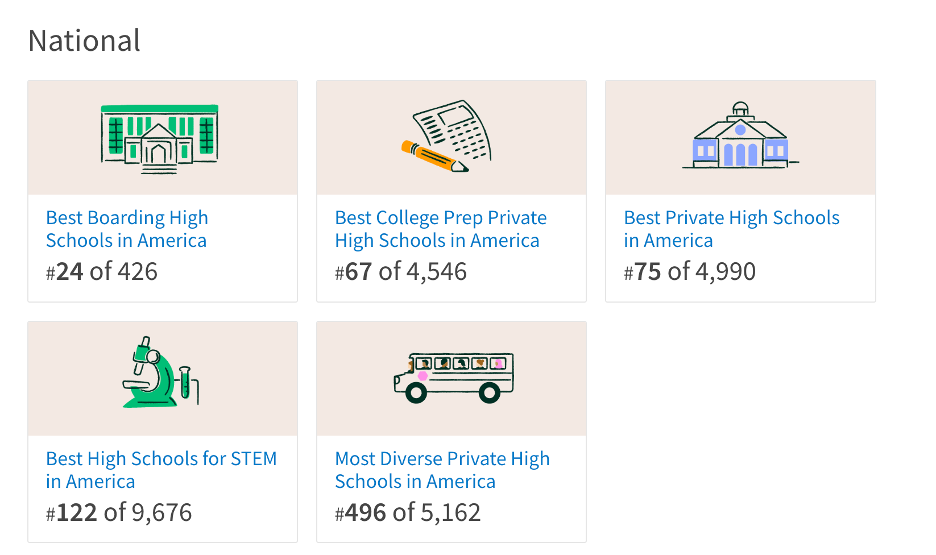
Task: Click the test tube beside the microscope
Action: click(185, 383)
